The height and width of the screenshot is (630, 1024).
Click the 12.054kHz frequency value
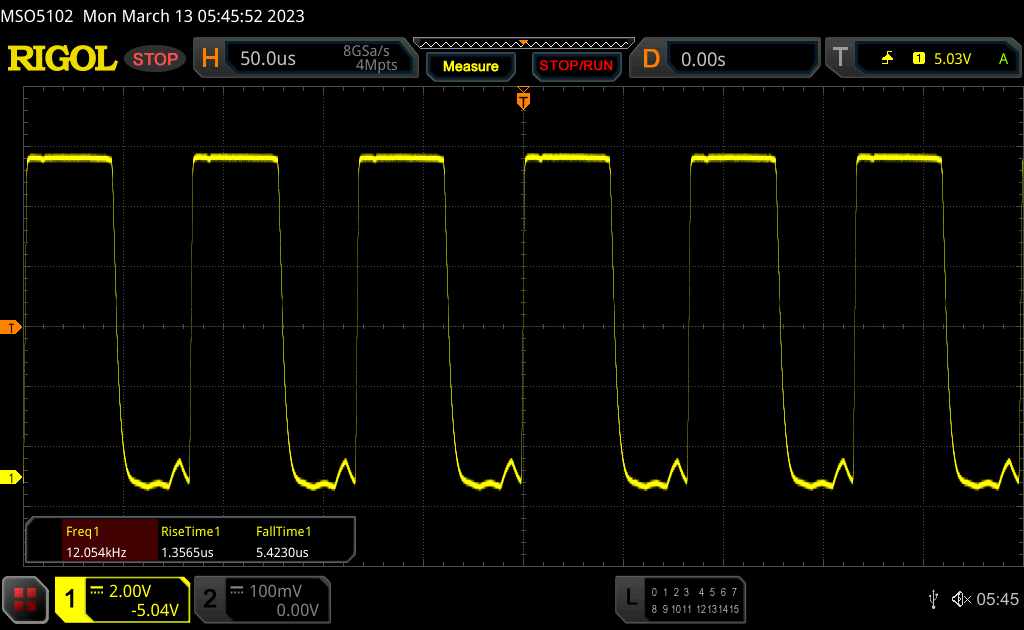click(96, 552)
